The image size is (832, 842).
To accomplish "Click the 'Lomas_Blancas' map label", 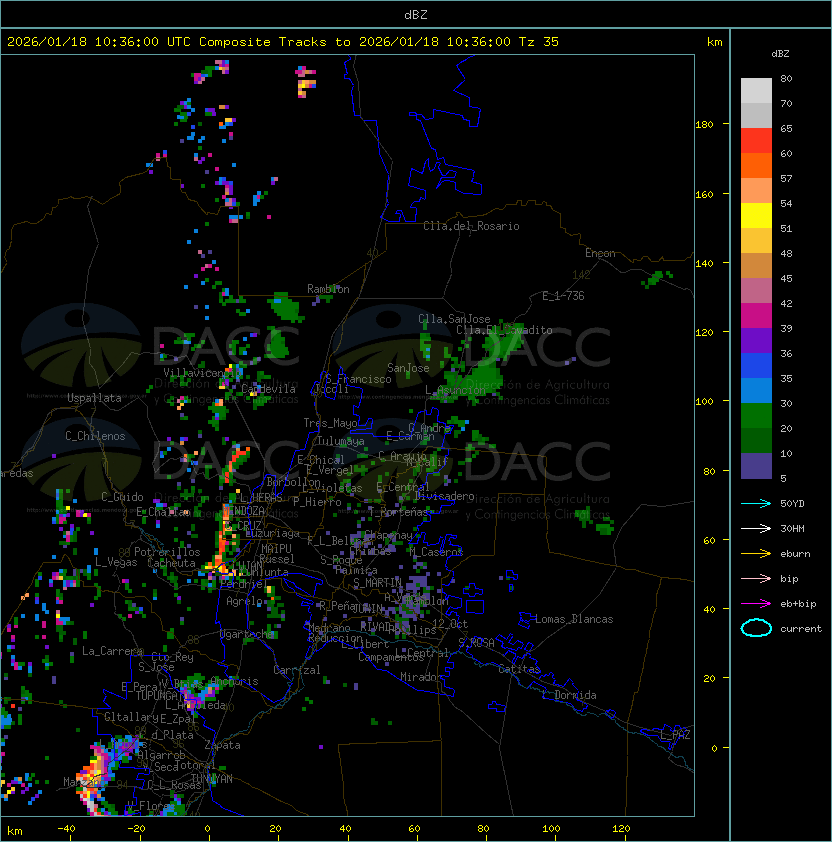I will coord(574,619).
